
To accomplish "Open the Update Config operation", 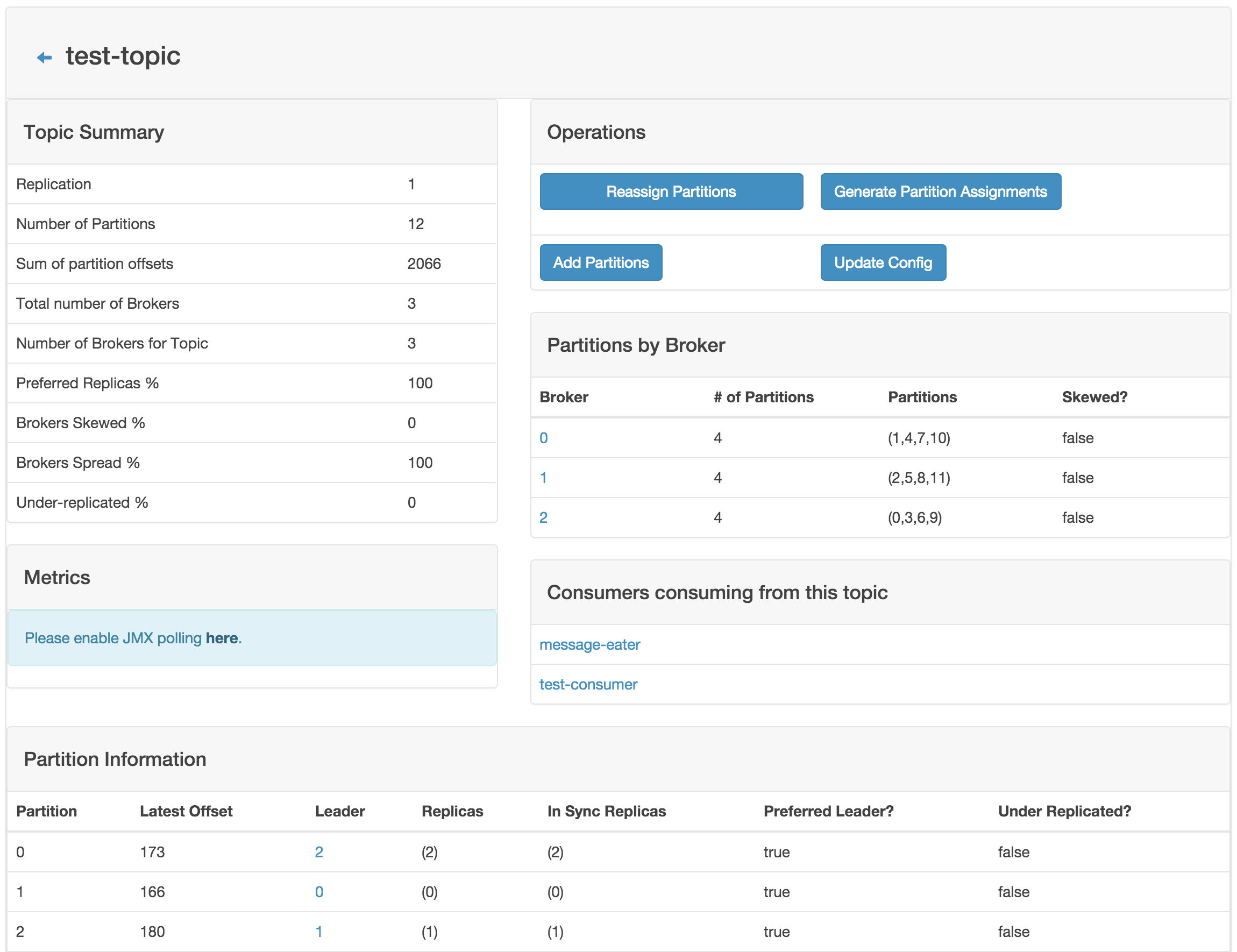I will [x=883, y=262].
